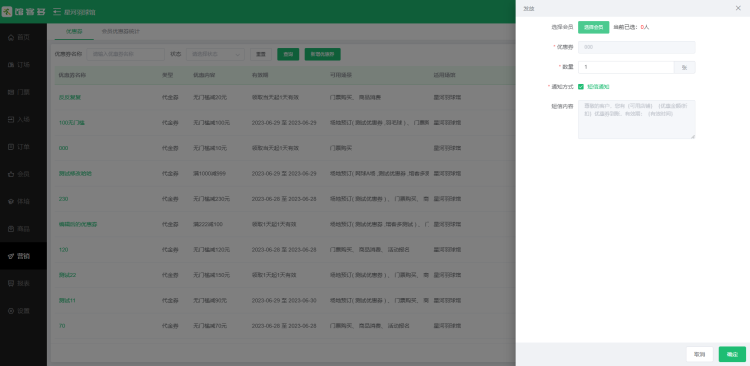Image resolution: width=750 pixels, height=366 pixels.
Task: Click the cell 满222减100
Action: click(x=208, y=224)
